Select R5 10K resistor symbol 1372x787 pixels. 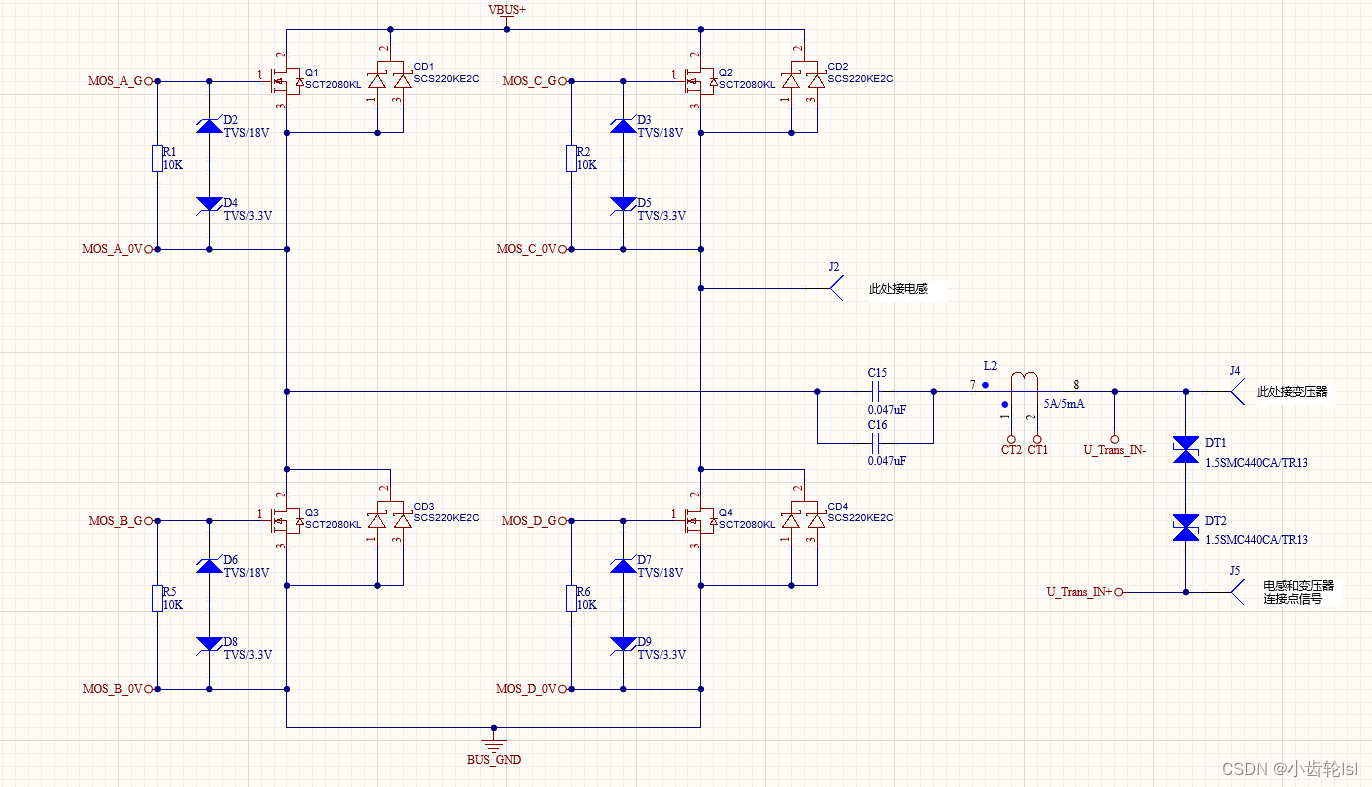coord(157,598)
